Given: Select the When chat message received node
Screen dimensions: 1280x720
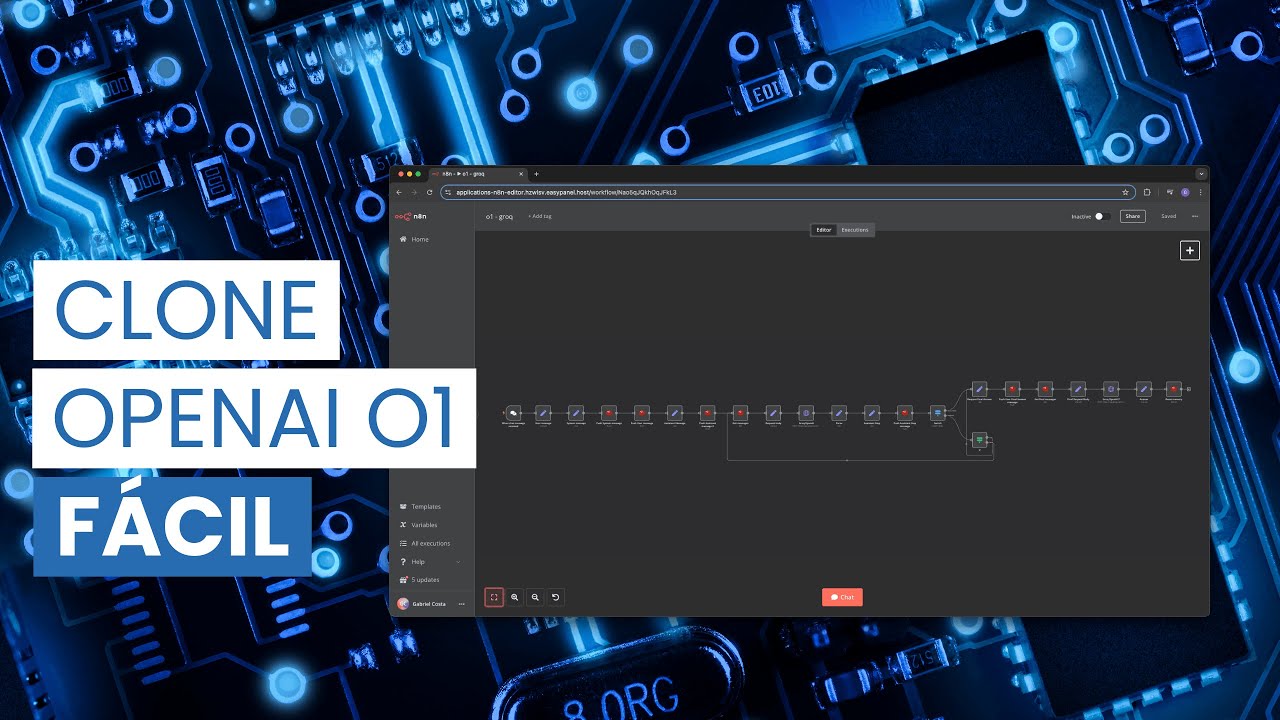Looking at the screenshot, I should click(x=513, y=412).
